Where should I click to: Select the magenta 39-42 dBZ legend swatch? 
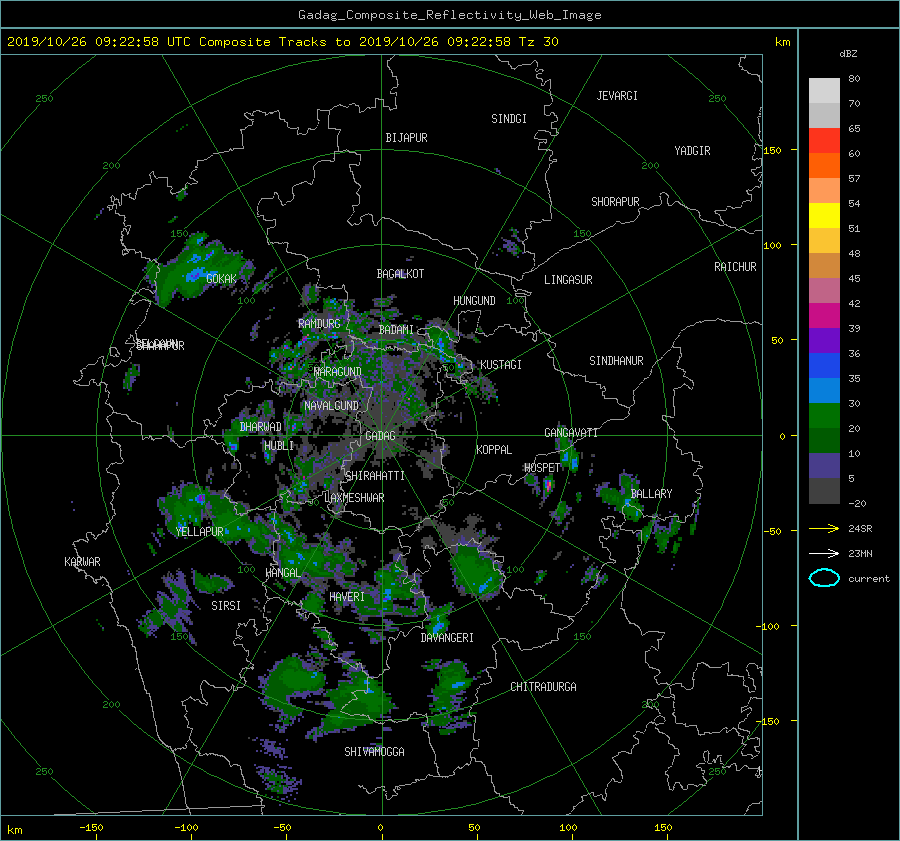(824, 315)
